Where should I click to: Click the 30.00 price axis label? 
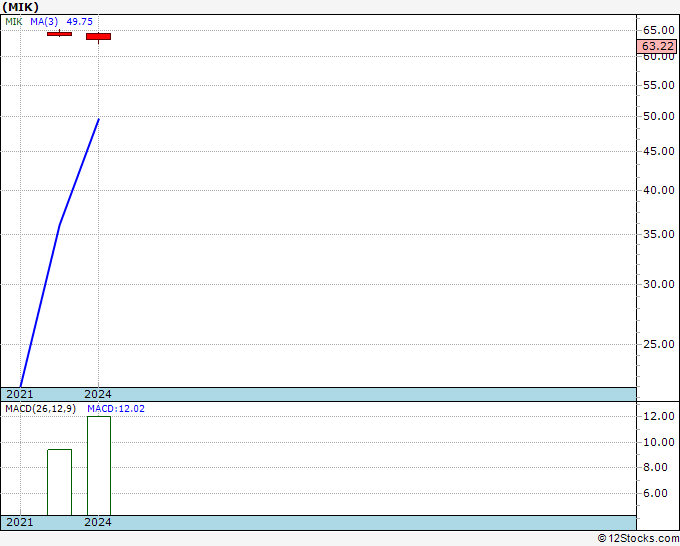[x=659, y=284]
